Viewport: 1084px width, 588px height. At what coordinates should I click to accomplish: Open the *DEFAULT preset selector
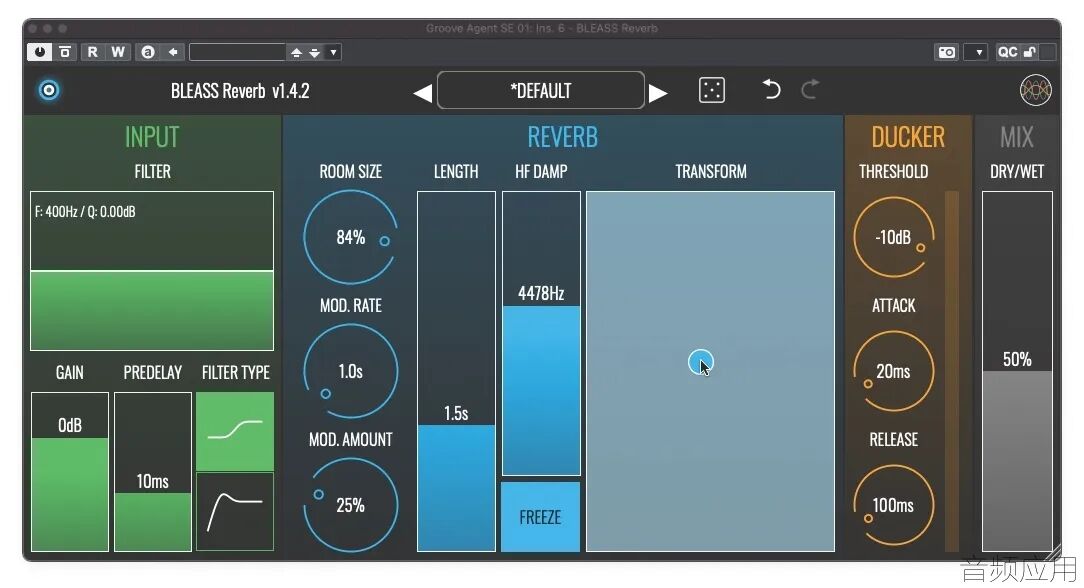pos(541,90)
